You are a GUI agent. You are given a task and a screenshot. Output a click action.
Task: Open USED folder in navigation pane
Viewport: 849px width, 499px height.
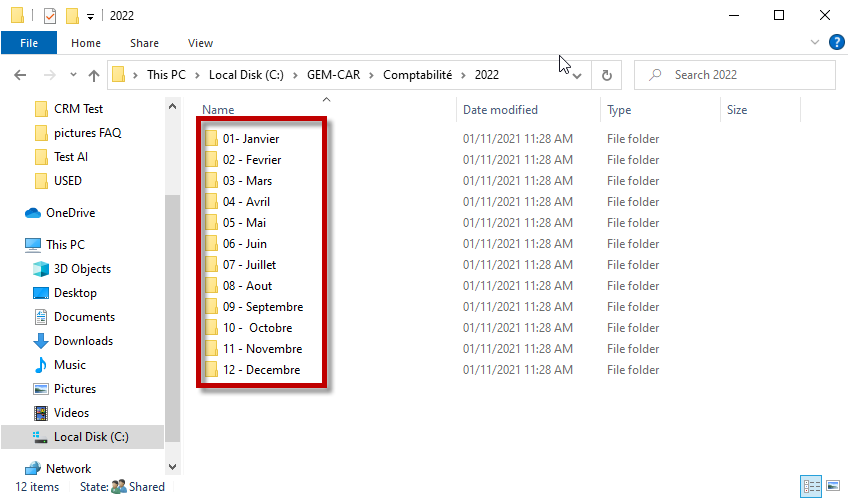pyautogui.click(x=67, y=181)
